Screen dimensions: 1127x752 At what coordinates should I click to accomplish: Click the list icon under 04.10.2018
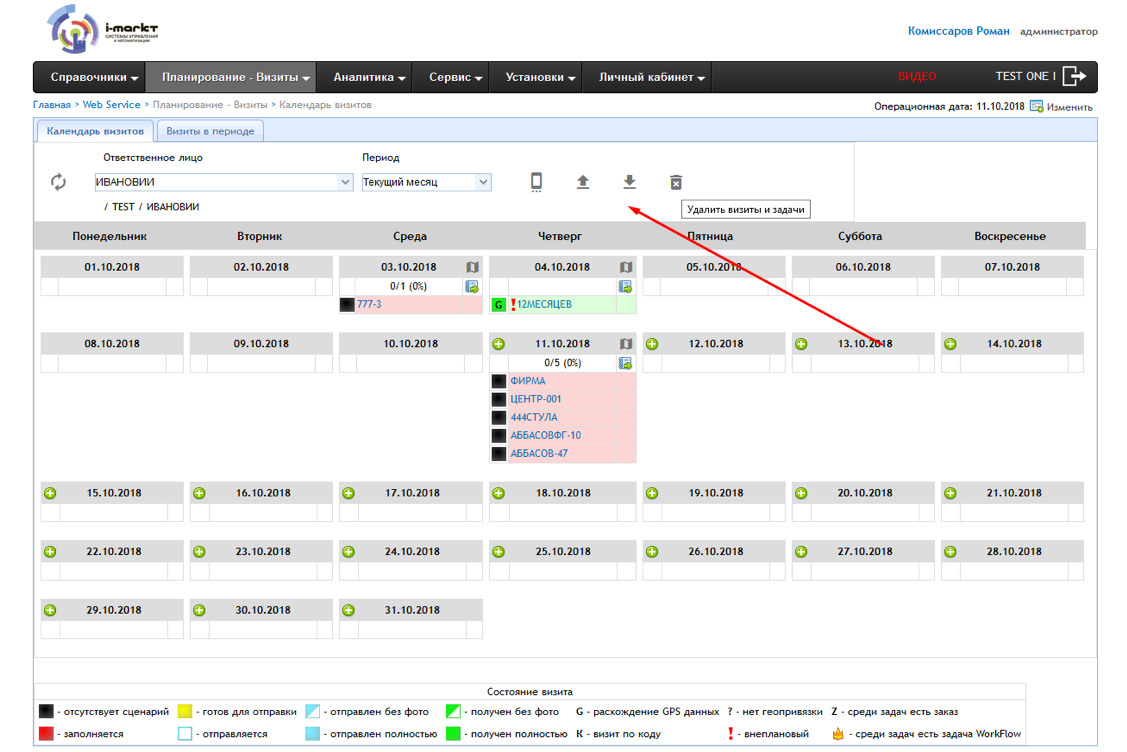coord(625,286)
